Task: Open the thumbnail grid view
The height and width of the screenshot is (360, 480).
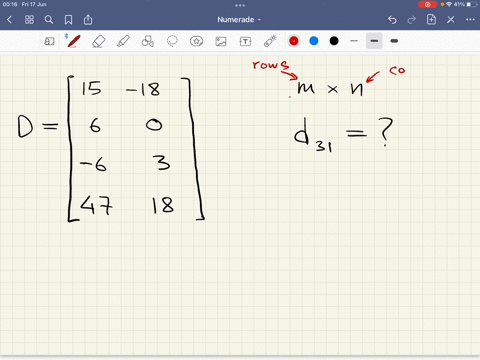Action: coord(29,20)
